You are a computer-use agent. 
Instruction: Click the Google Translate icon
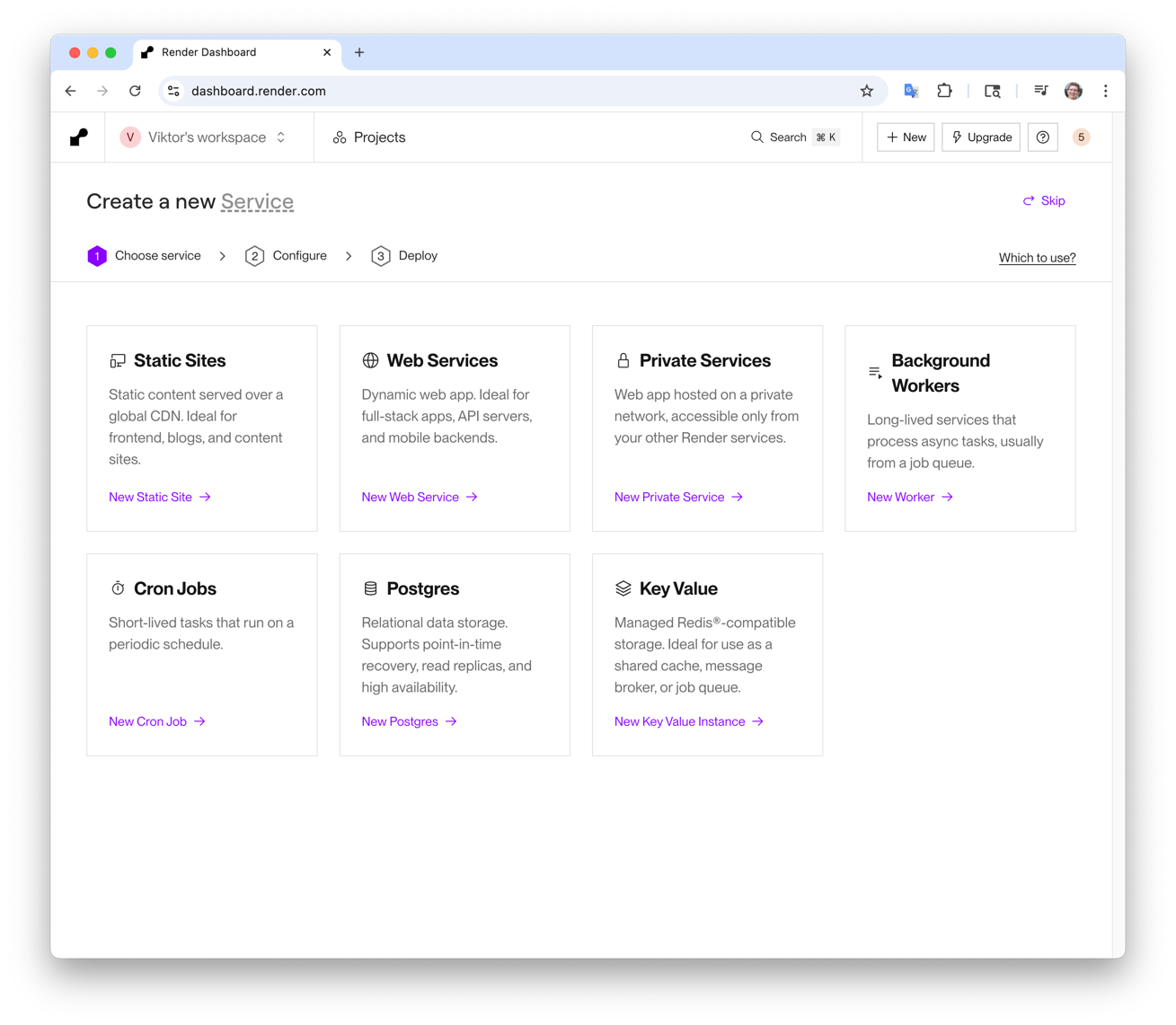tap(911, 91)
